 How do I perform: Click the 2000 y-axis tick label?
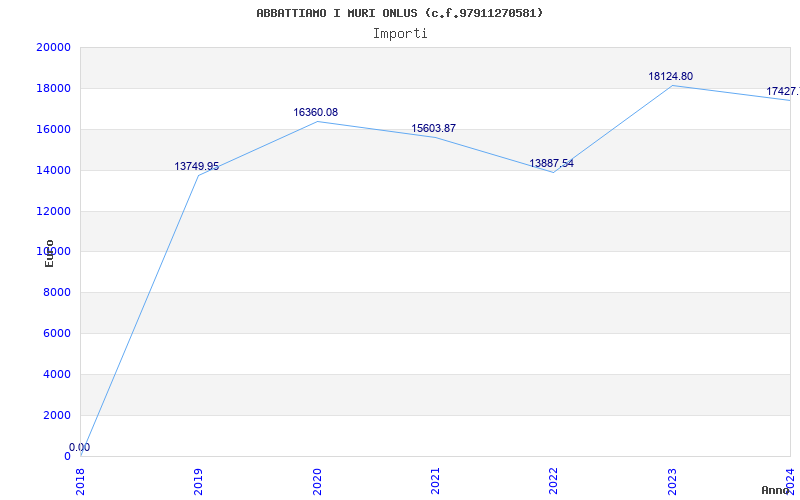57,415
